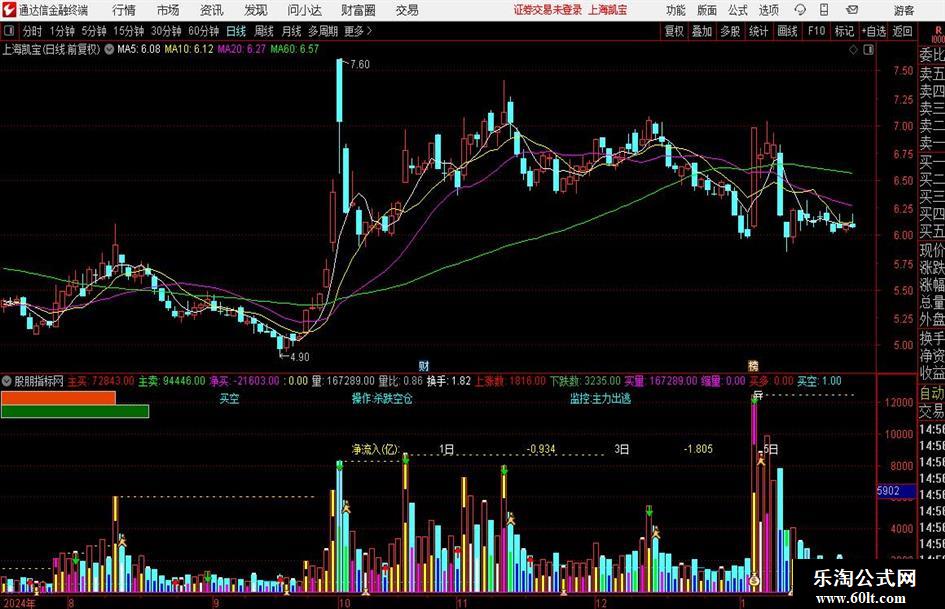Click the 统计 statistics button
This screenshot has height=609, width=945.
coord(758,31)
